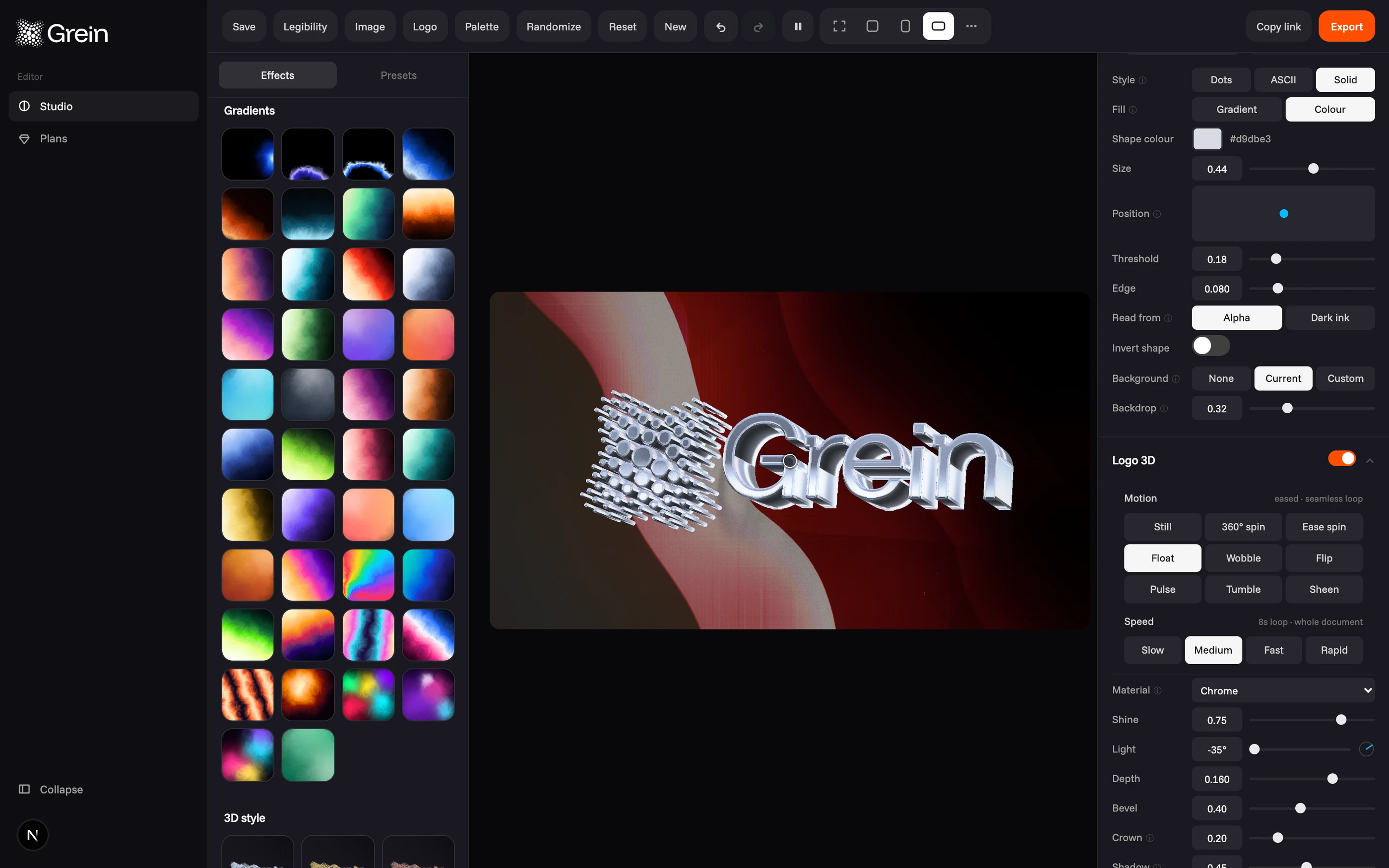Click the Save button
Viewport: 1389px width, 868px height.
(x=244, y=26)
